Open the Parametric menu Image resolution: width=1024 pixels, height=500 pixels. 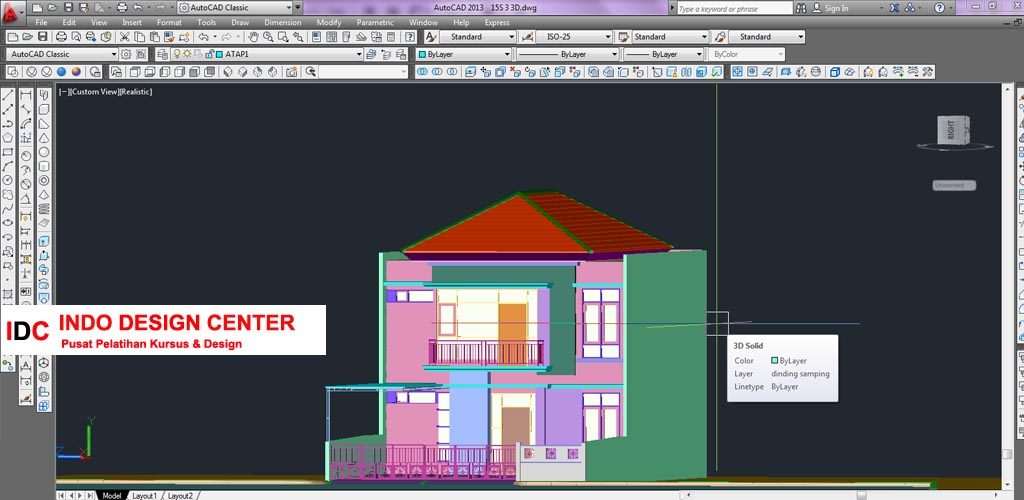(375, 22)
